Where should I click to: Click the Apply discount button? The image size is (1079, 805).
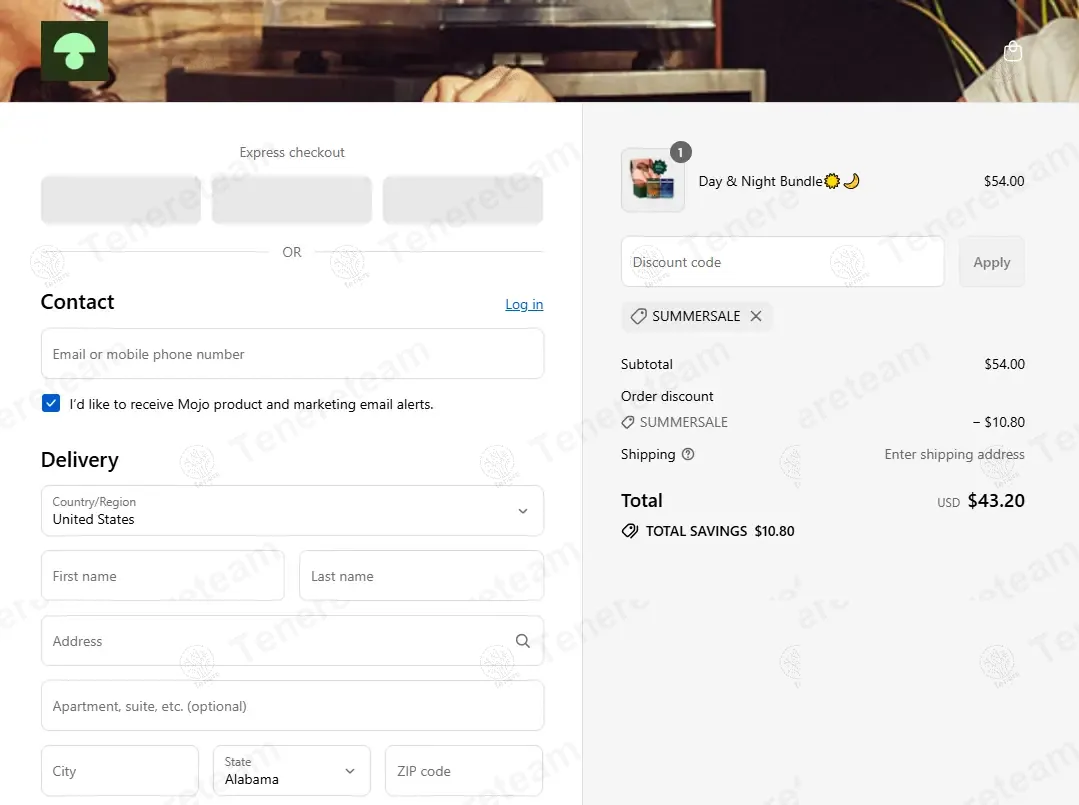991,262
